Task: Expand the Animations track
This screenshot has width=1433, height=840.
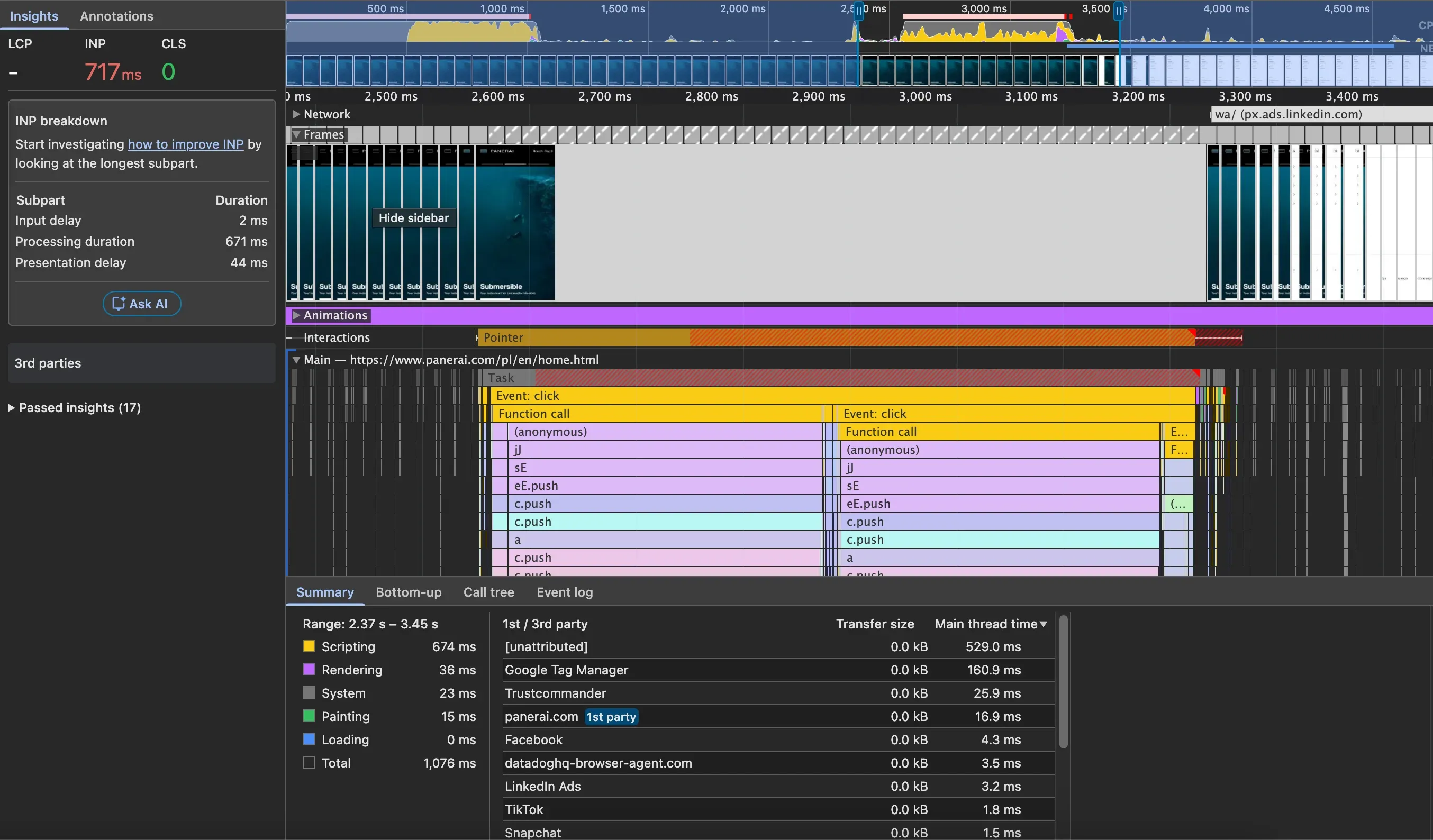Action: [296, 315]
